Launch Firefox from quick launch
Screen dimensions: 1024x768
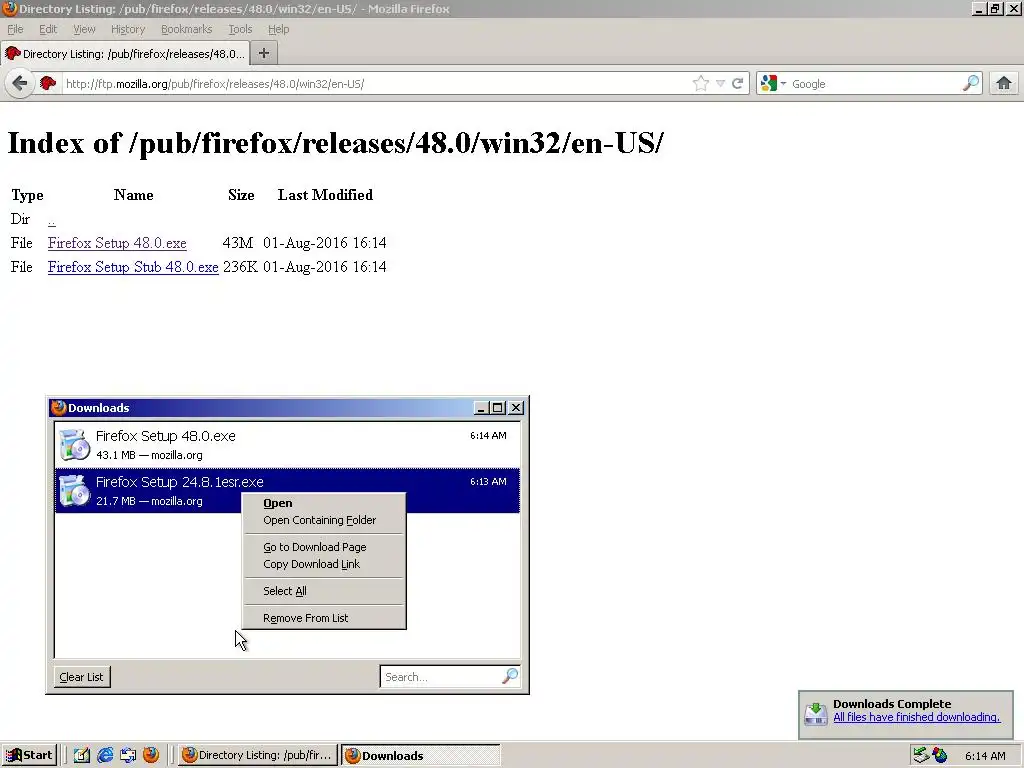point(151,755)
